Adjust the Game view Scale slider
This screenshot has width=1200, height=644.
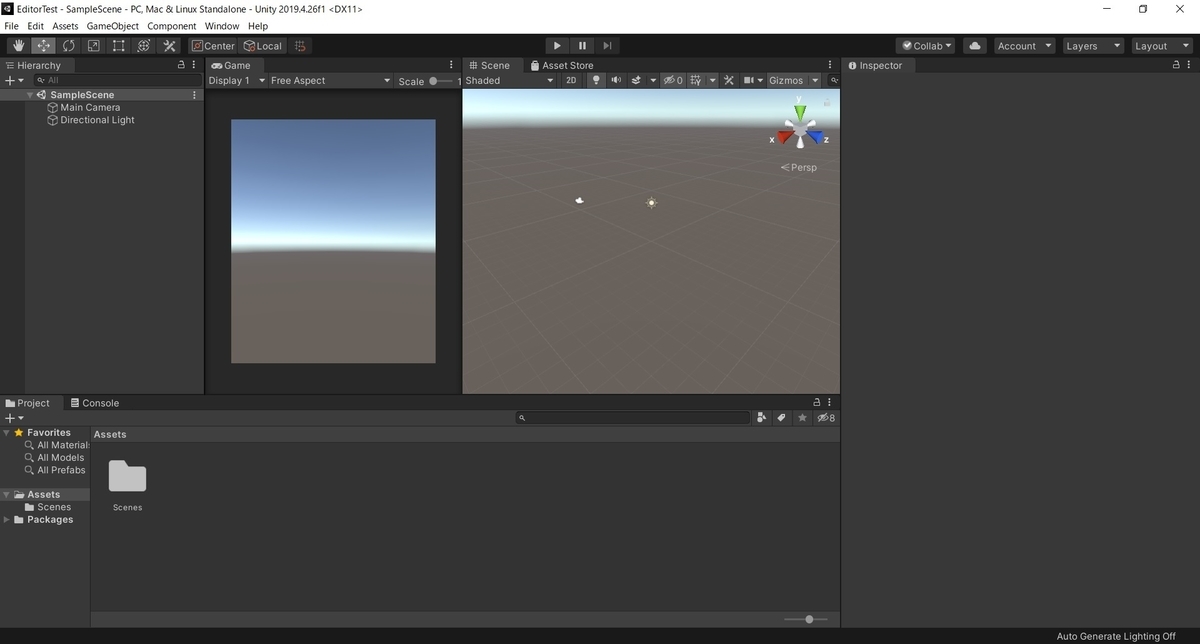(441, 81)
